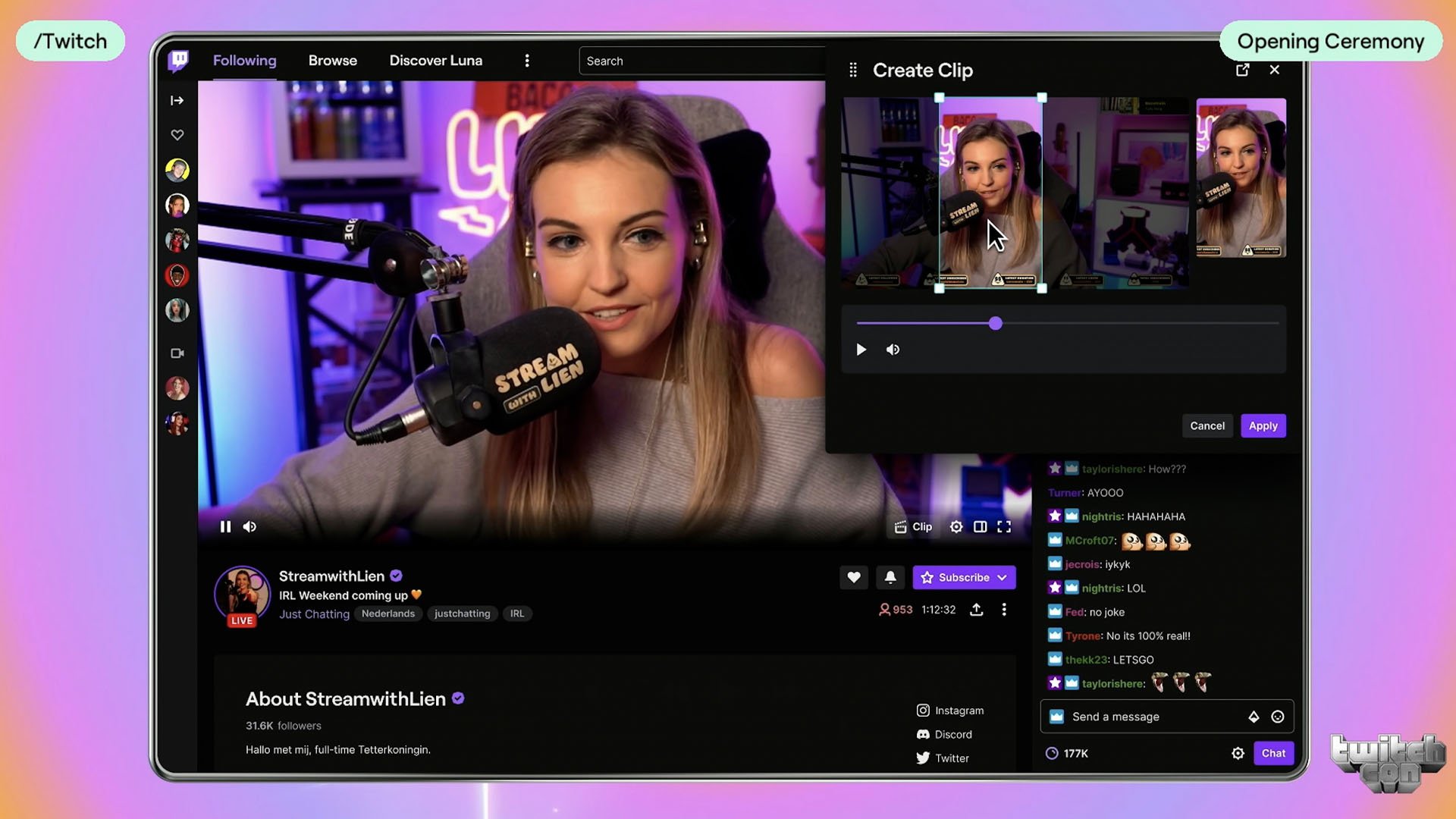Click the sidebar recommended channels camera icon
The image size is (1456, 819).
177,353
